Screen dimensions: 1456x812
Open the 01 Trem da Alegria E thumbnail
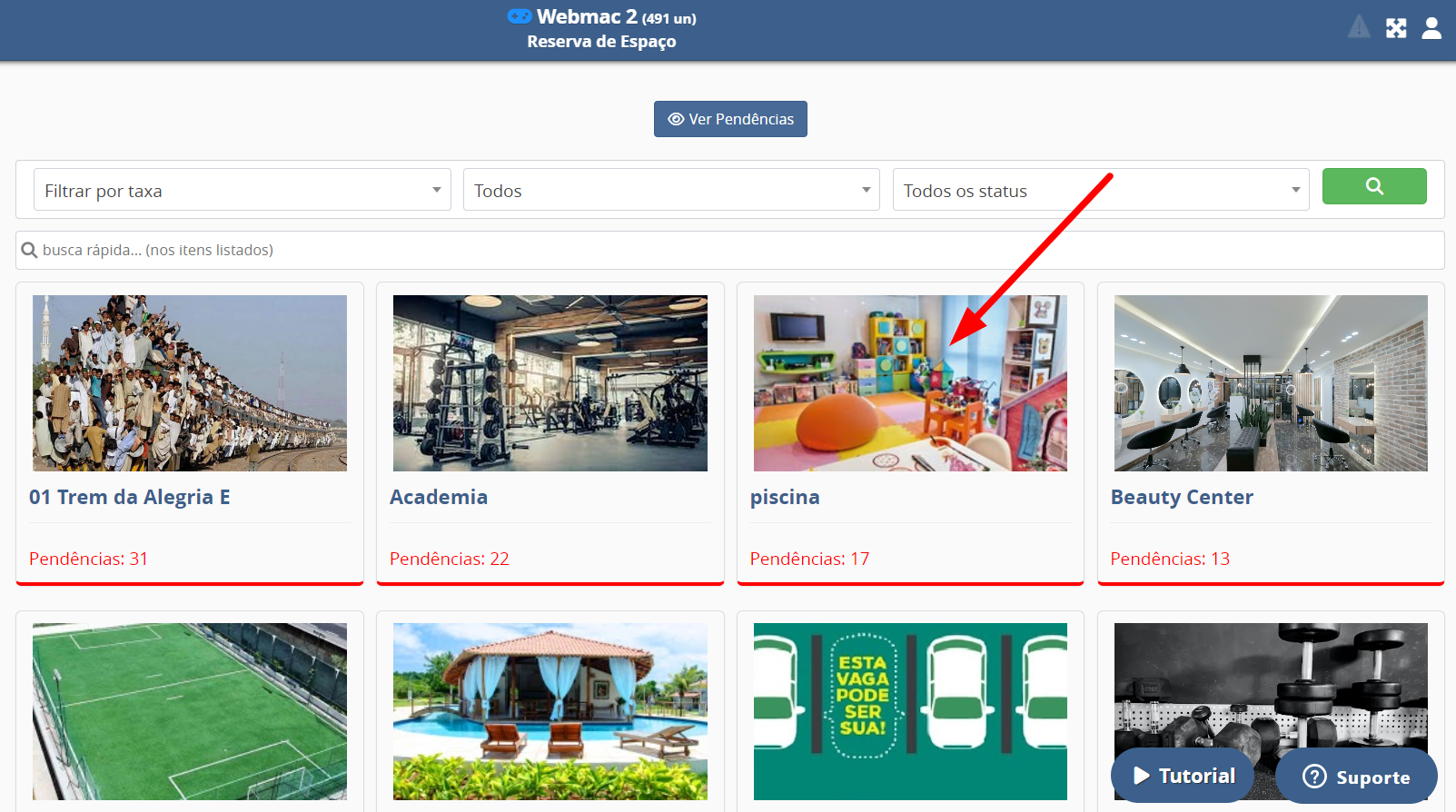[190, 382]
